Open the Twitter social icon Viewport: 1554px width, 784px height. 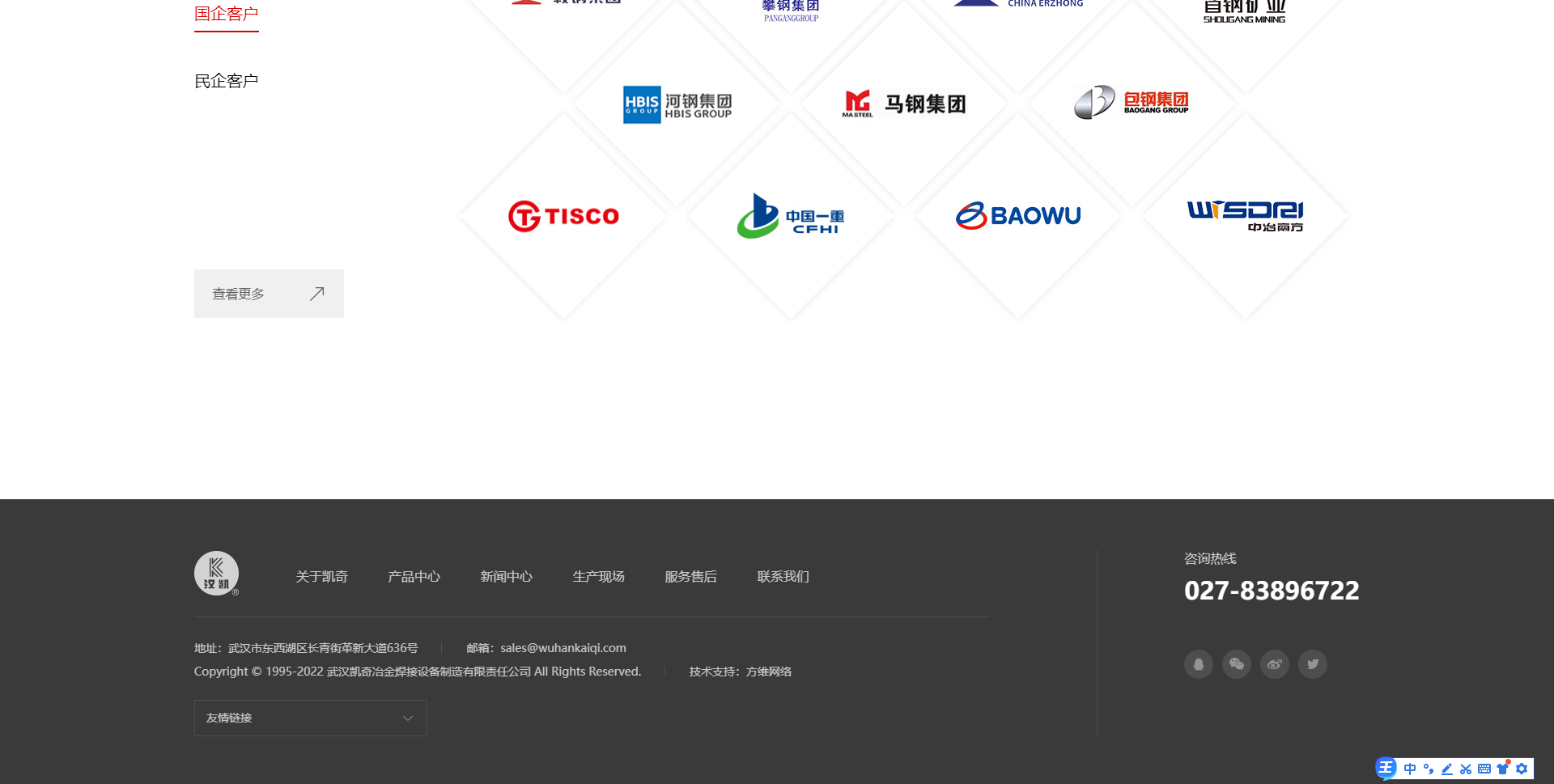click(x=1313, y=664)
